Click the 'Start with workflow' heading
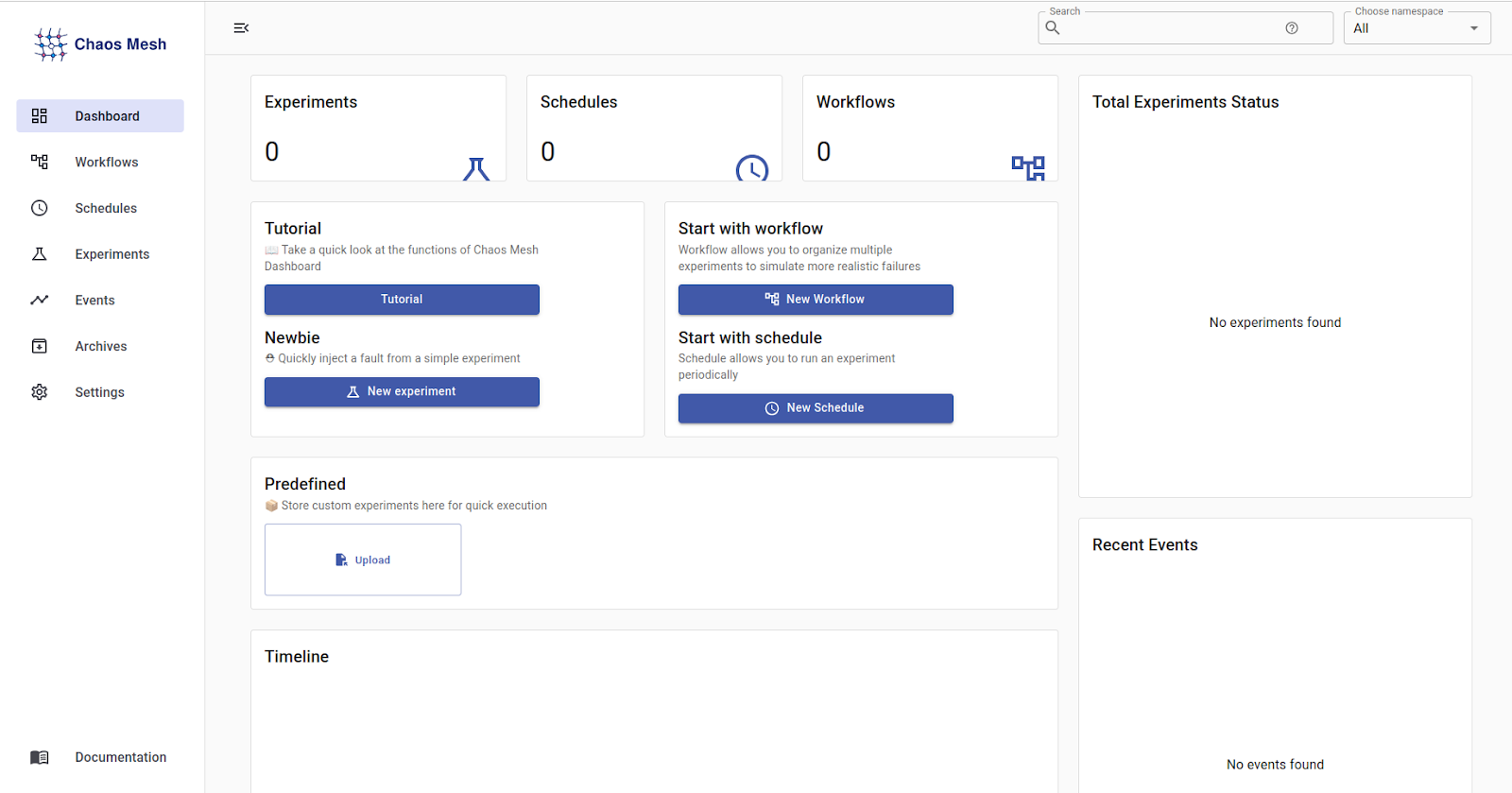The width and height of the screenshot is (1512, 793). tap(750, 229)
